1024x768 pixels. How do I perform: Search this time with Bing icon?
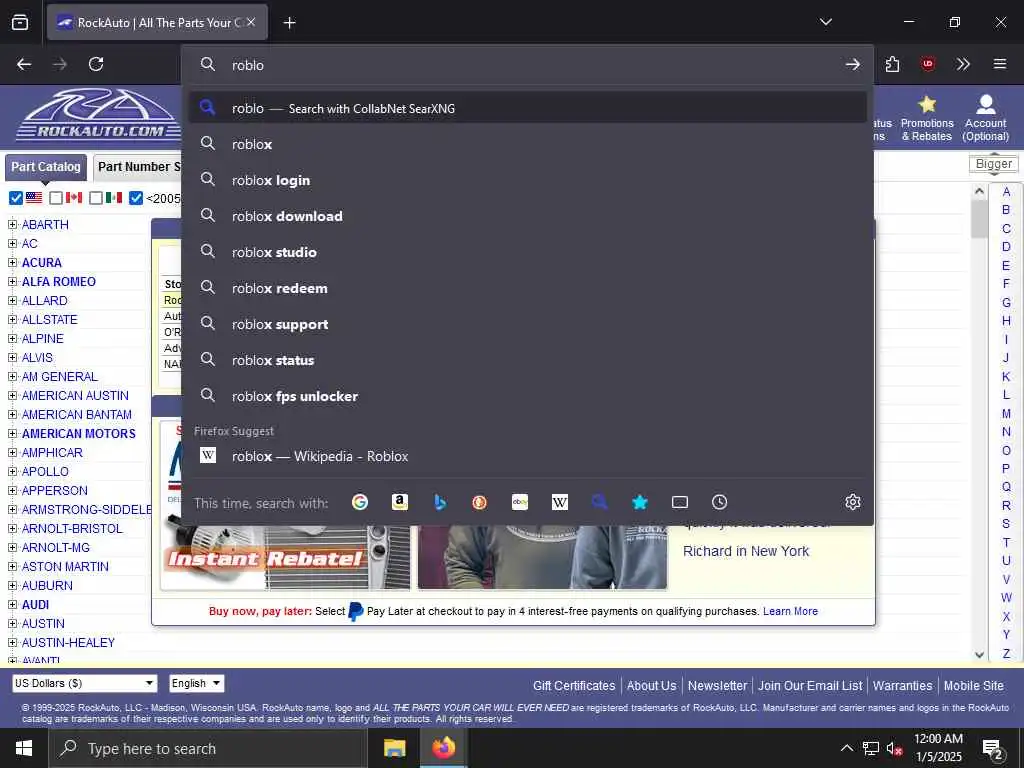[440, 502]
